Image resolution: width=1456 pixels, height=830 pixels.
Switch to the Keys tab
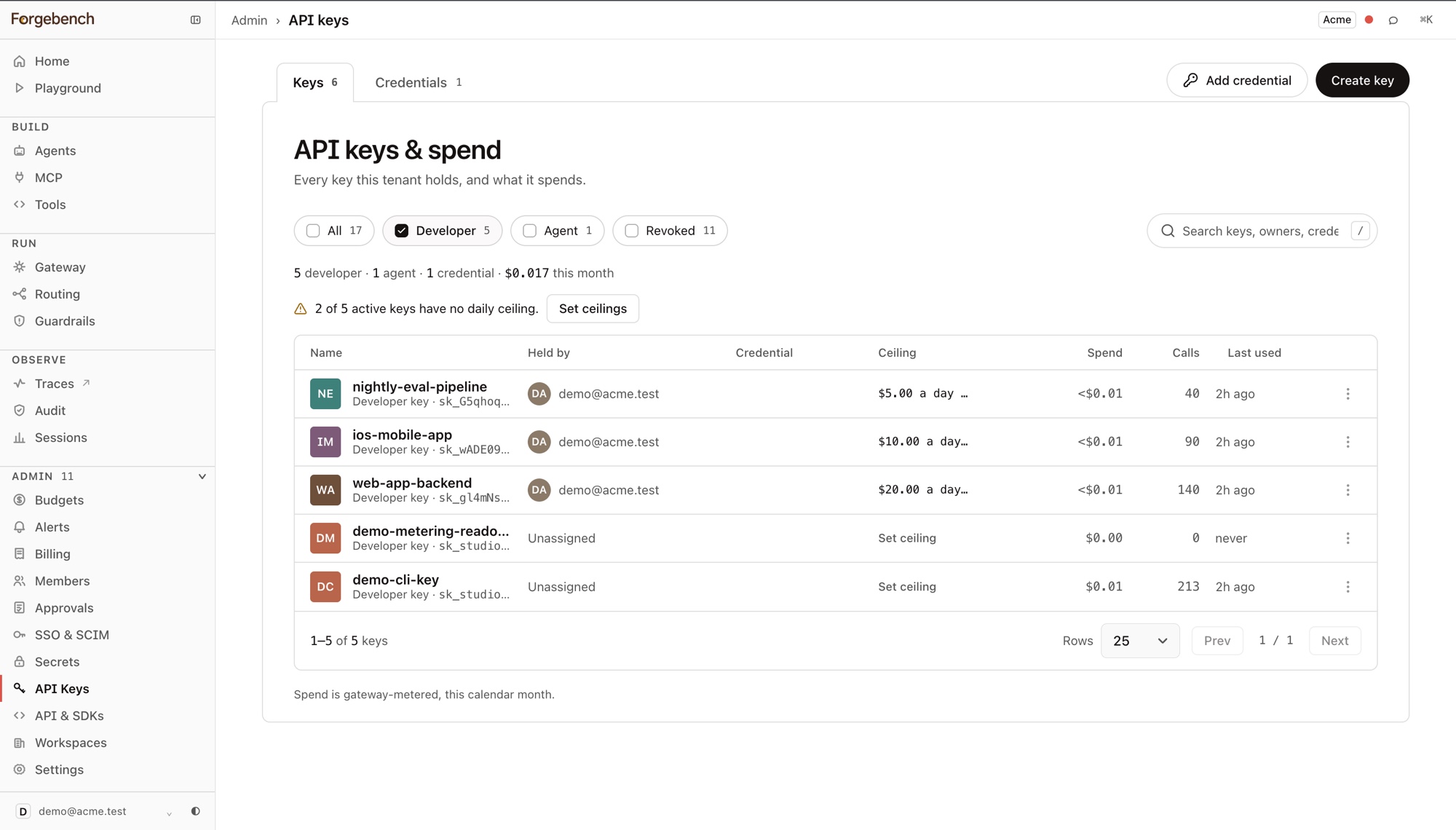(x=315, y=82)
